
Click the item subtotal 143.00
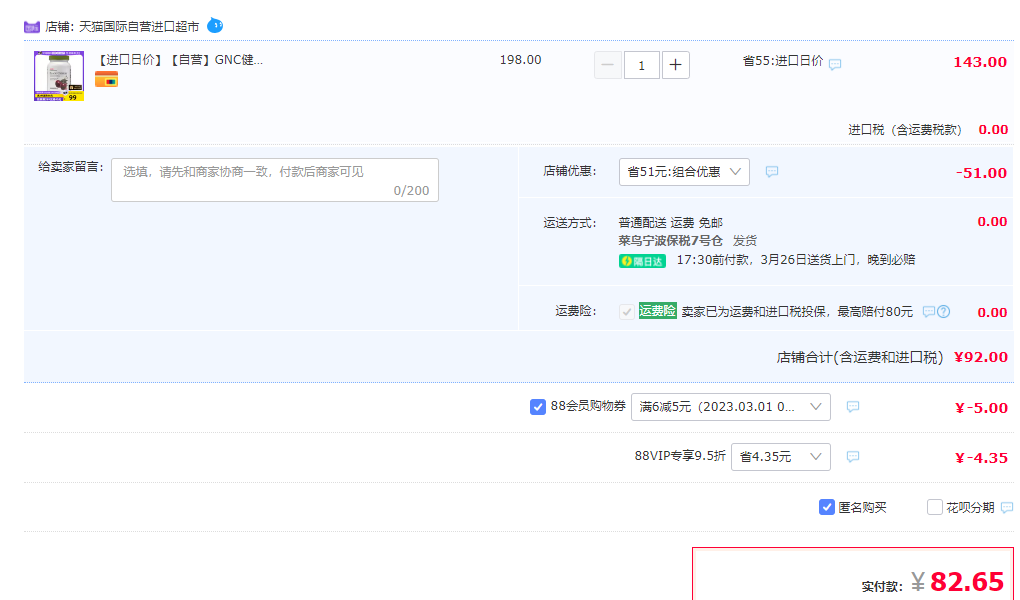coord(980,62)
